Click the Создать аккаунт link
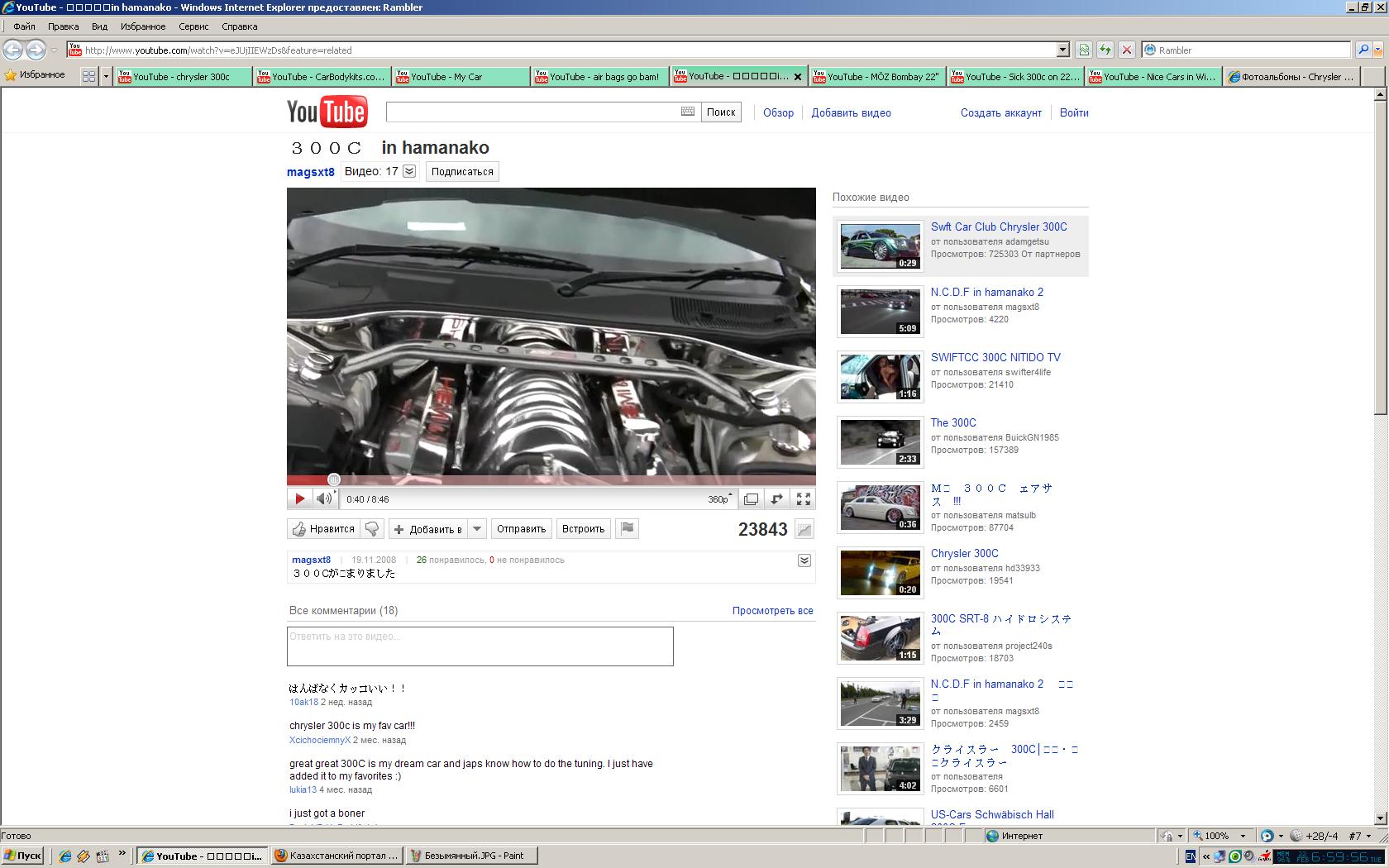1389x868 pixels. coord(1001,113)
